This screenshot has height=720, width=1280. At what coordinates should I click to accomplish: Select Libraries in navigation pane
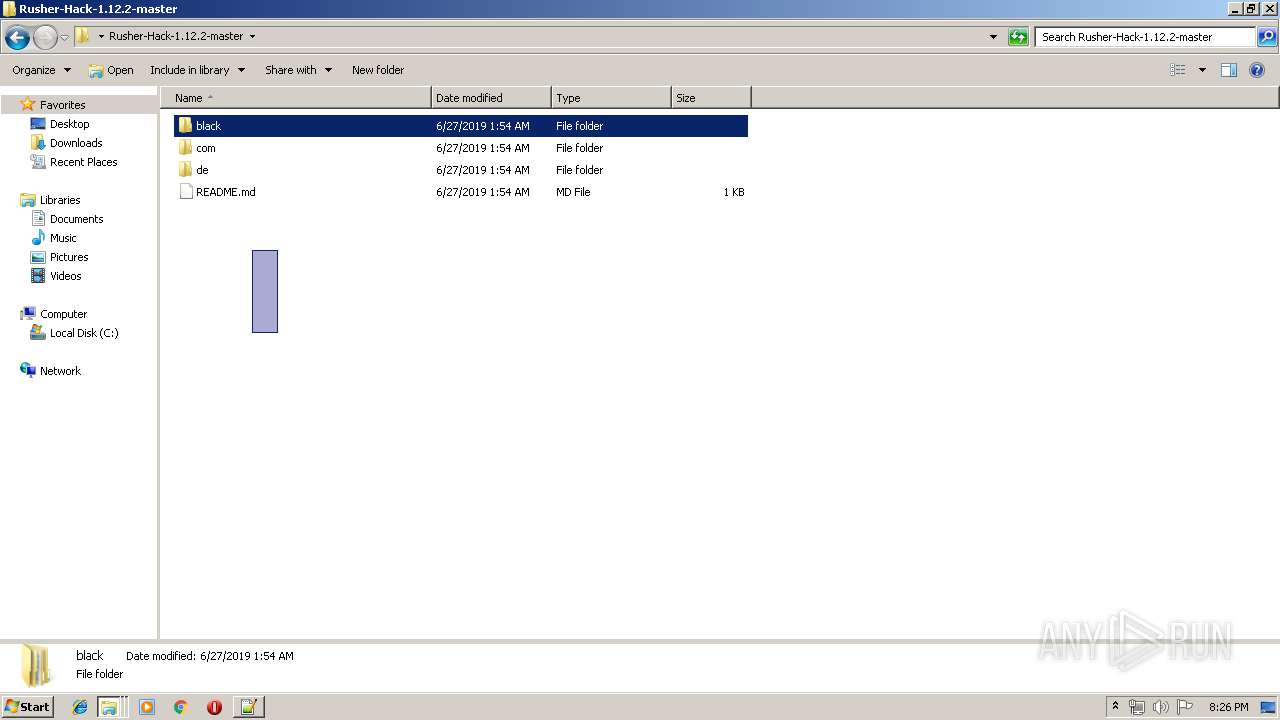60,200
